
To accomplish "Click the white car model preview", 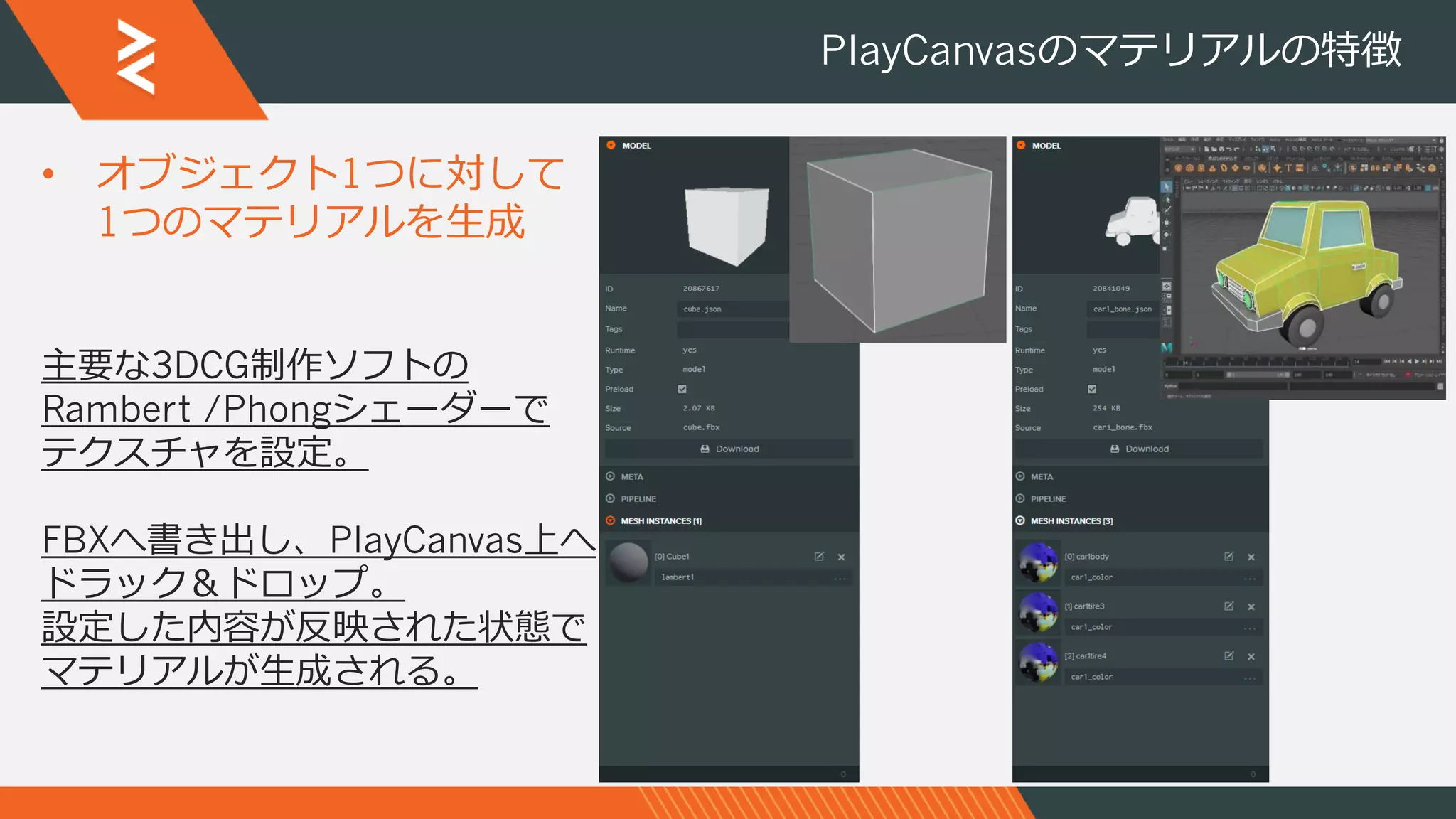I will pyautogui.click(x=1132, y=222).
